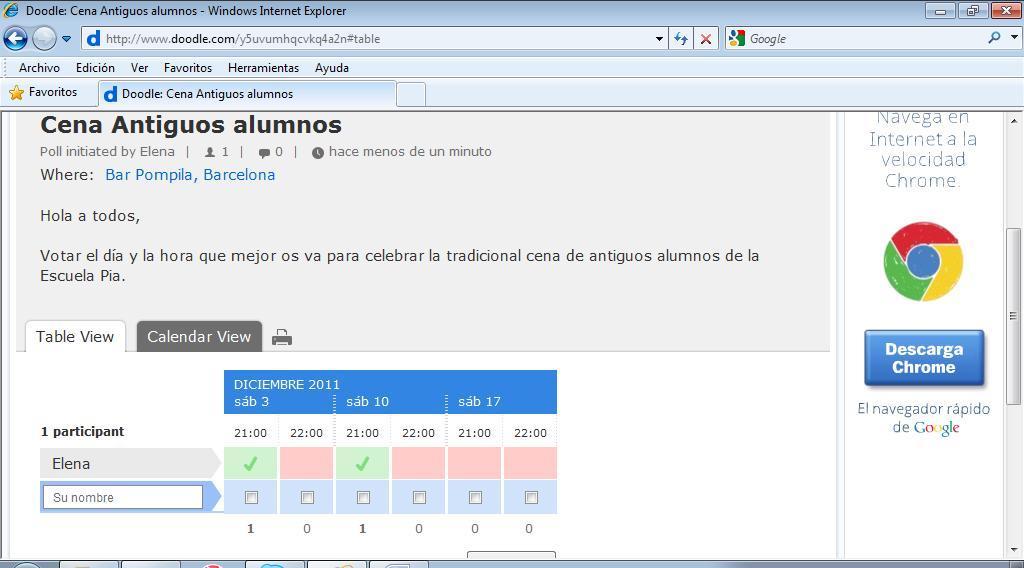
Task: Click the Chrome logo in the ad
Action: pyautogui.click(x=922, y=262)
